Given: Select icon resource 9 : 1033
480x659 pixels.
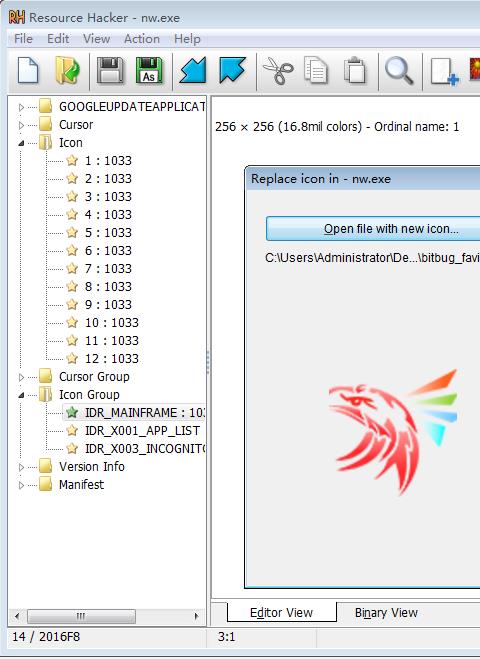Looking at the screenshot, I should click(108, 305).
